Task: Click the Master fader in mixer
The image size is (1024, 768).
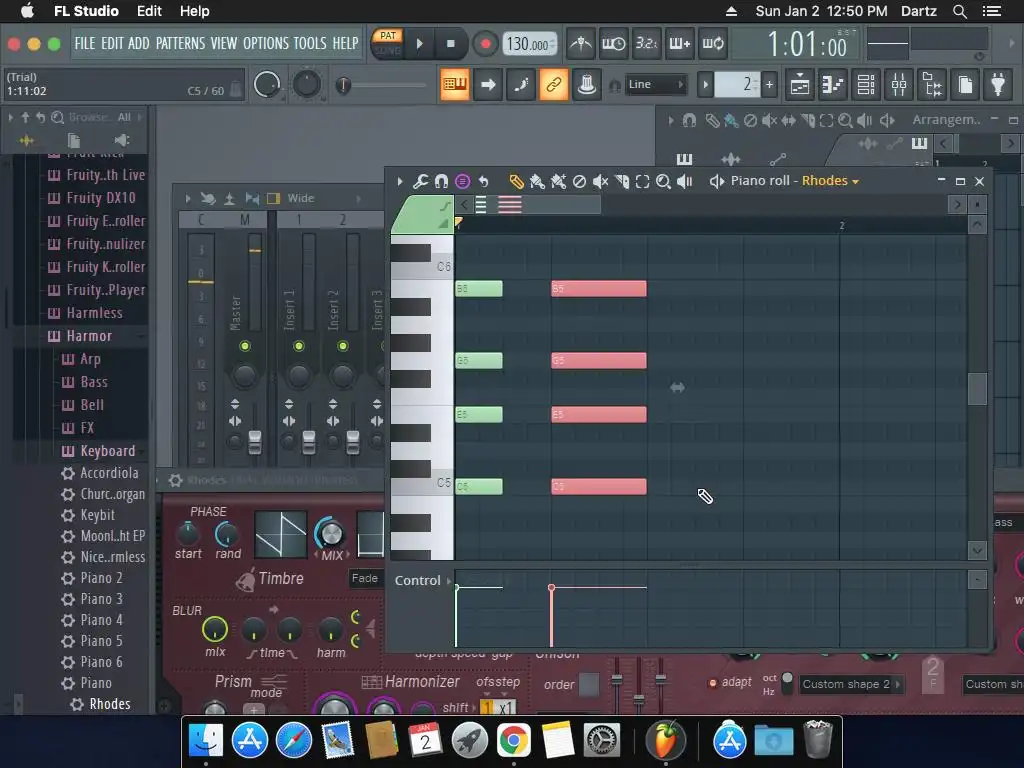Action: [255, 442]
